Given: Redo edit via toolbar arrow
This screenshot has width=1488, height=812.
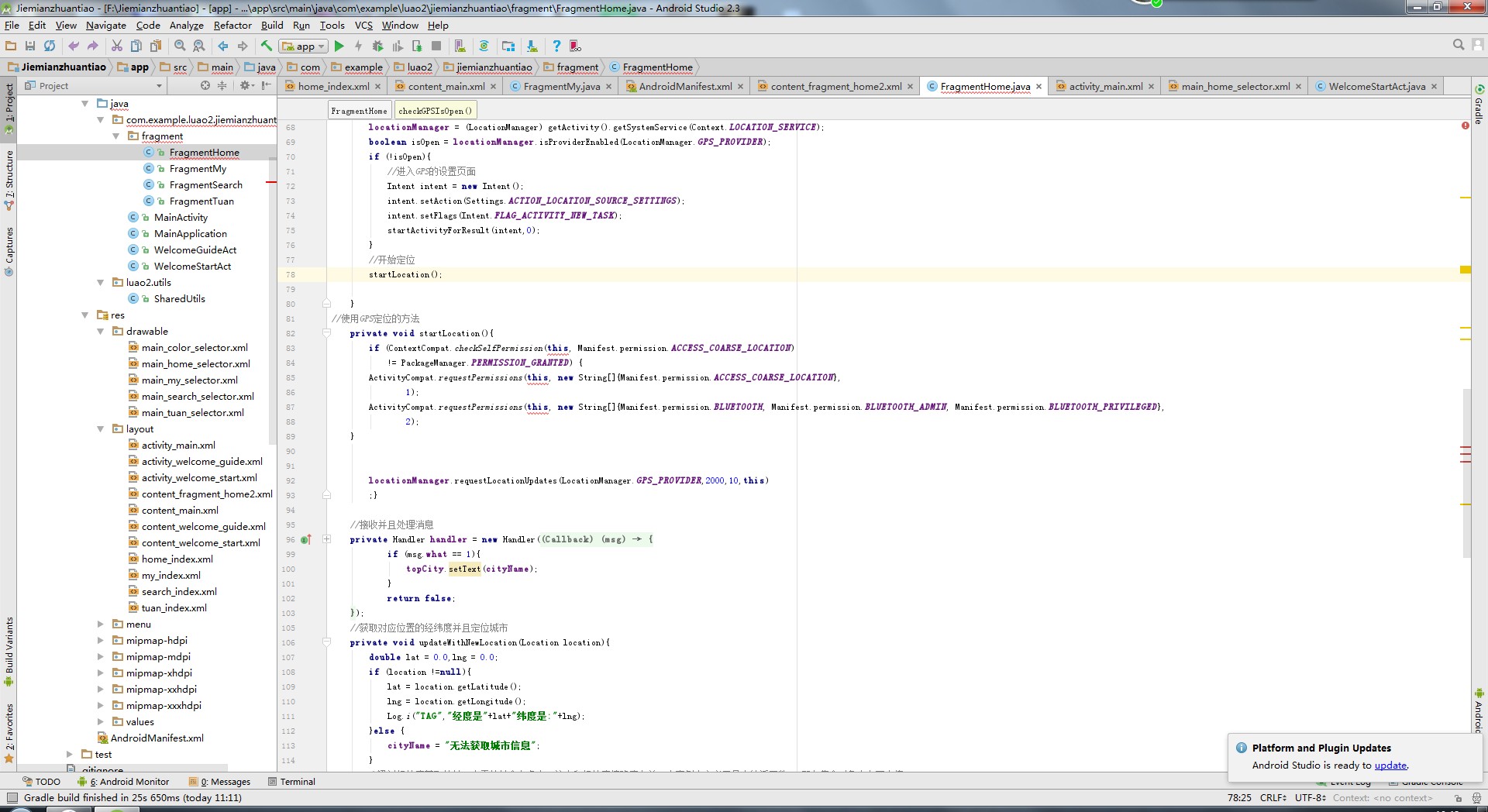Looking at the screenshot, I should point(92,46).
